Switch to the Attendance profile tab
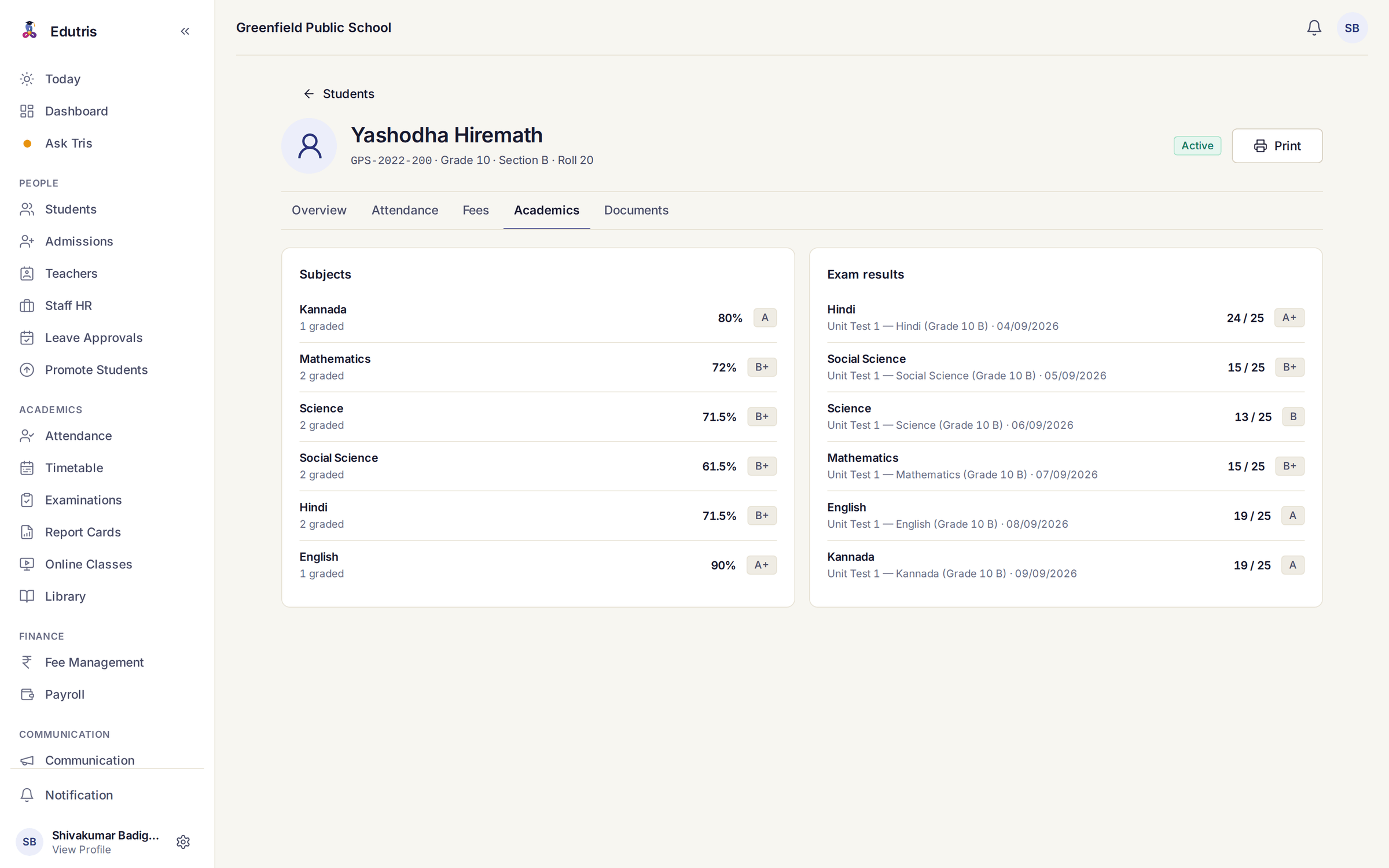The height and width of the screenshot is (868, 1389). tap(405, 210)
